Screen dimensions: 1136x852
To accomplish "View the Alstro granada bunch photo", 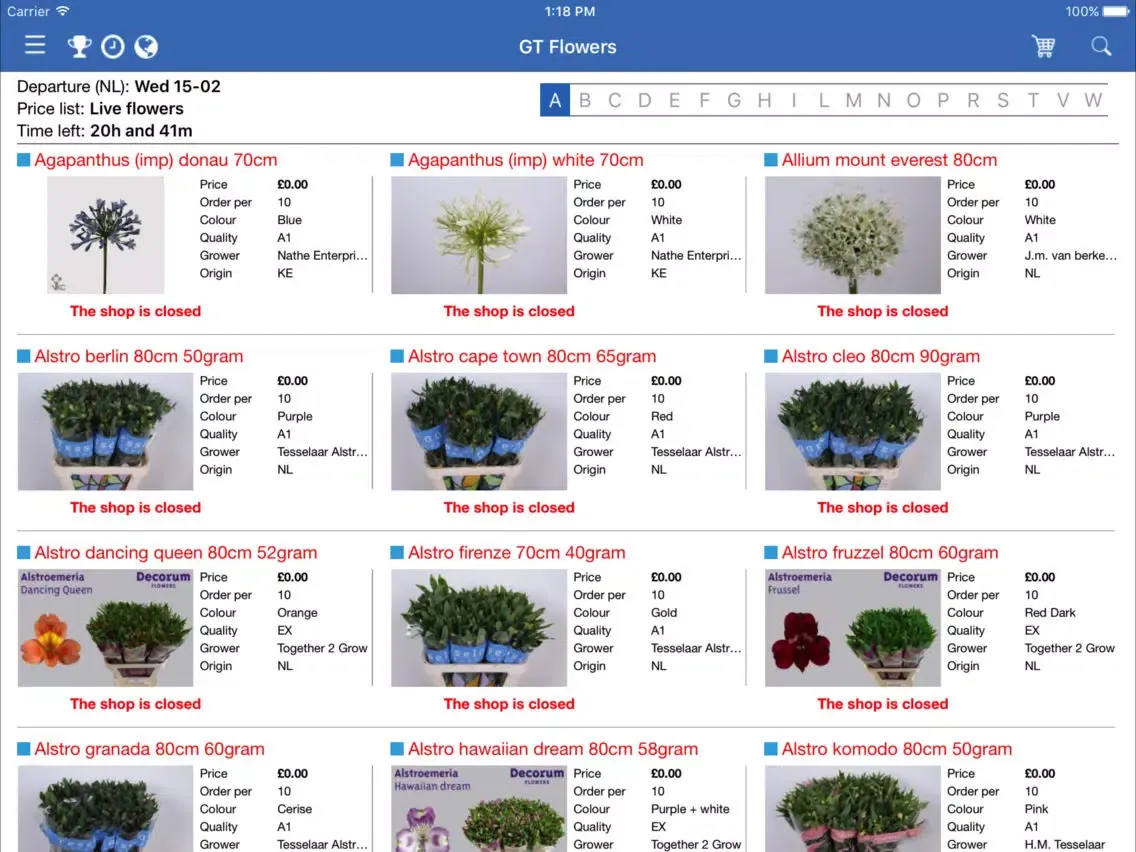I will pyautogui.click(x=106, y=809).
